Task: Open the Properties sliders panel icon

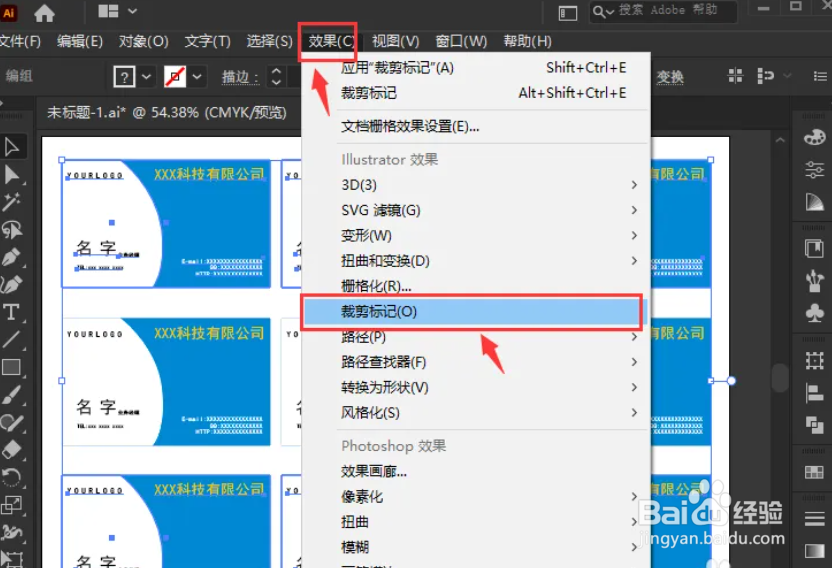Action: [x=814, y=170]
